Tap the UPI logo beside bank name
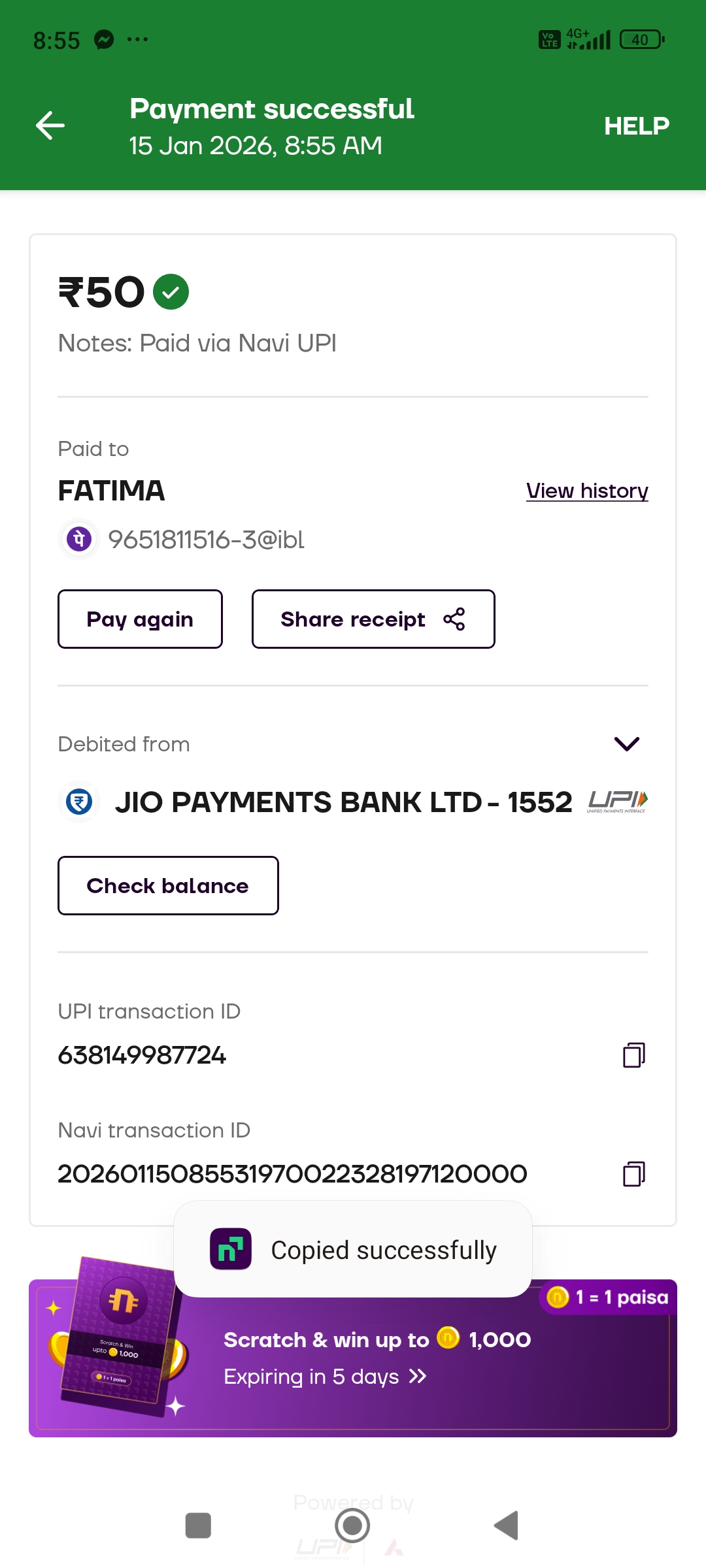706x1568 pixels. pyautogui.click(x=617, y=801)
